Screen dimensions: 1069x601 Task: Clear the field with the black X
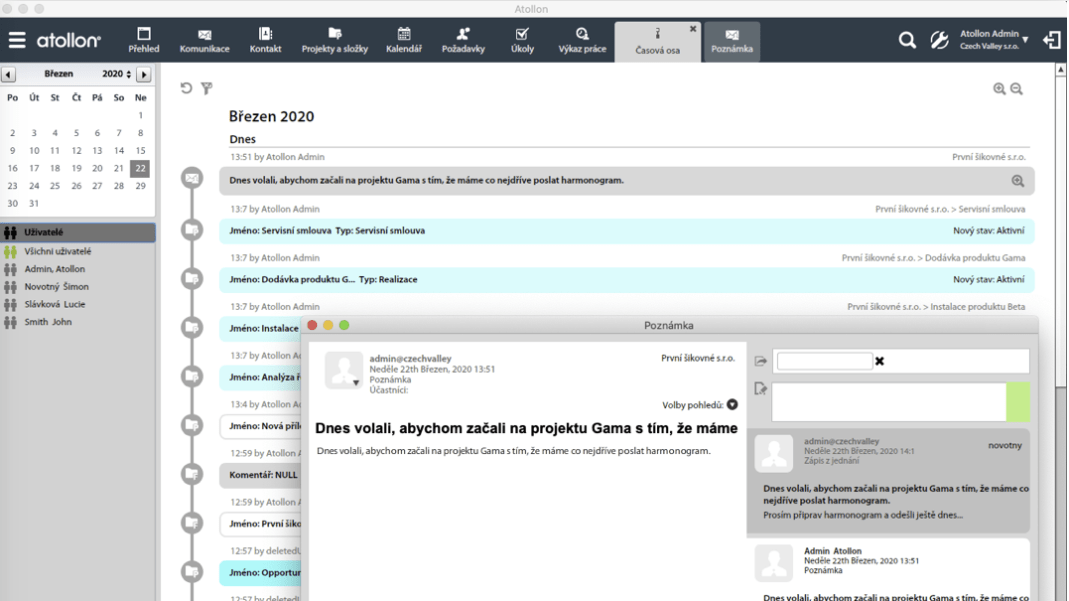pos(880,361)
